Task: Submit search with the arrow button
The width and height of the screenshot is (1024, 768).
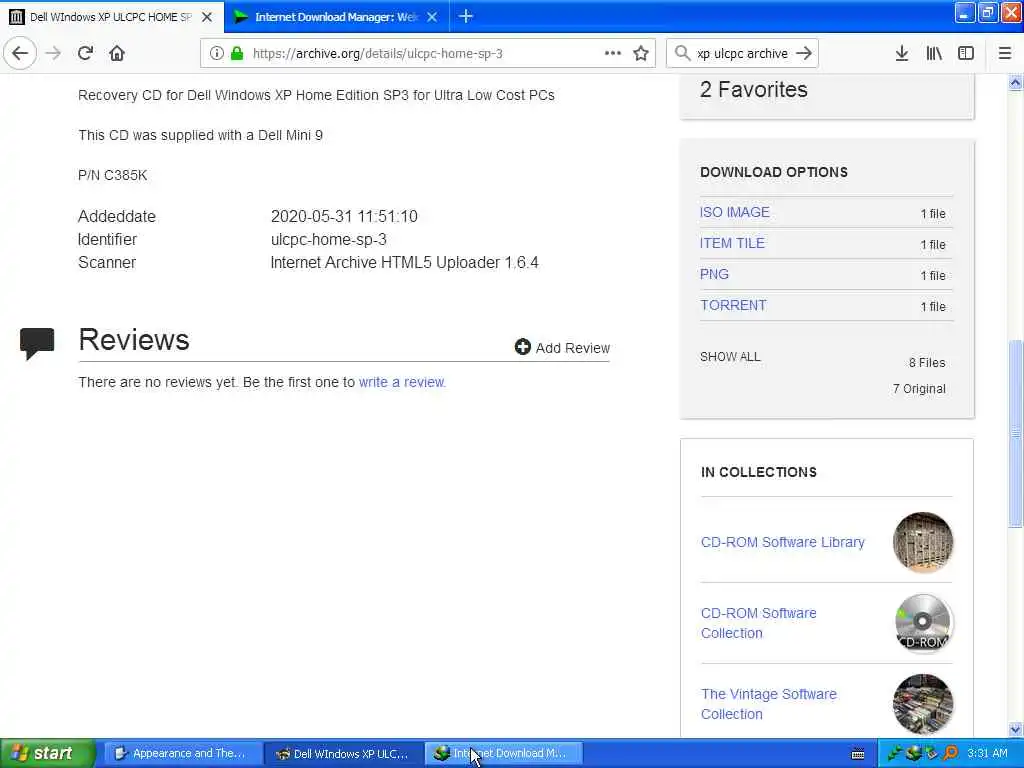Action: [x=804, y=54]
